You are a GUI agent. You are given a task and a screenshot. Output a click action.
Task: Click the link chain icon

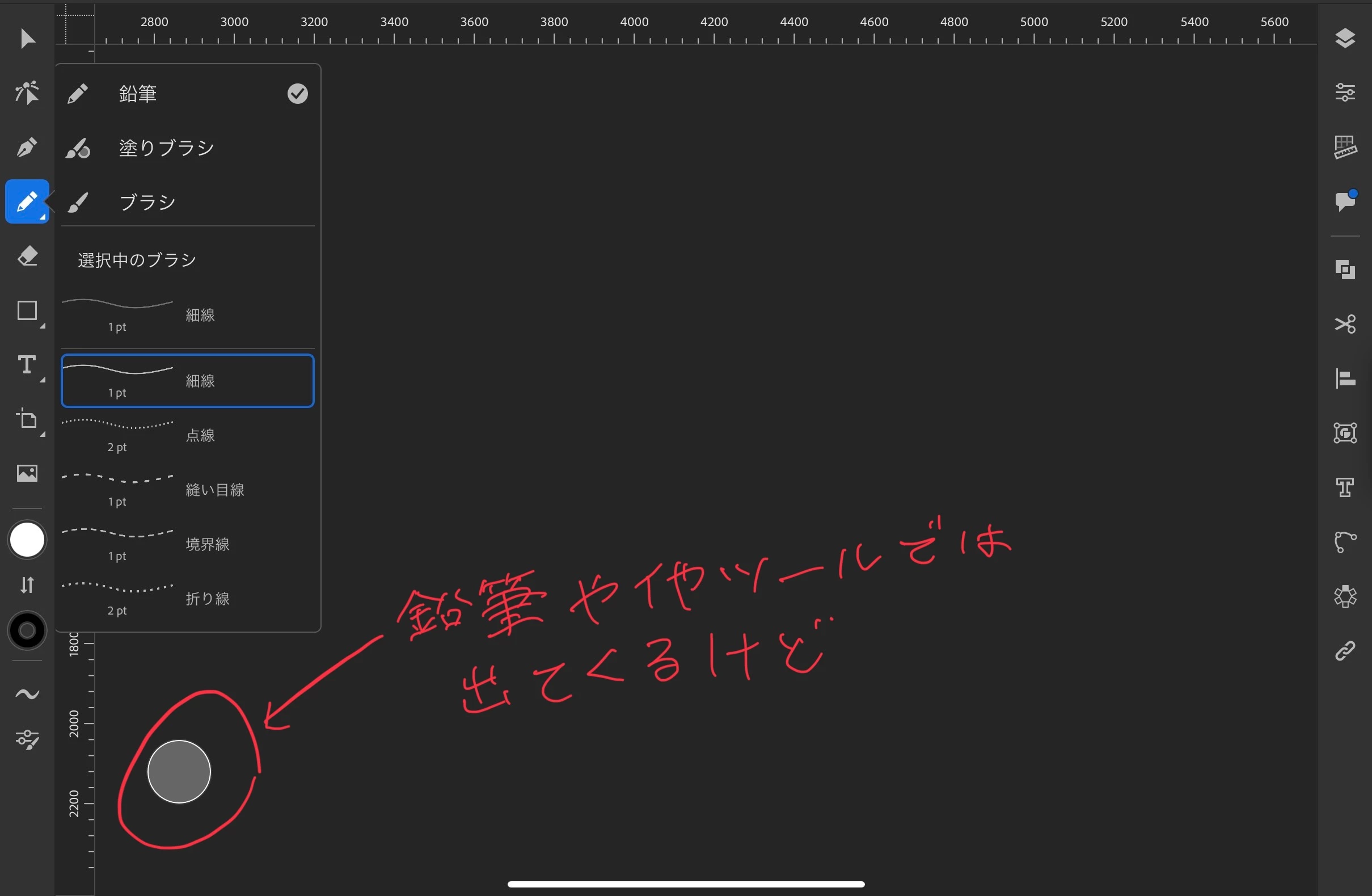1345,651
